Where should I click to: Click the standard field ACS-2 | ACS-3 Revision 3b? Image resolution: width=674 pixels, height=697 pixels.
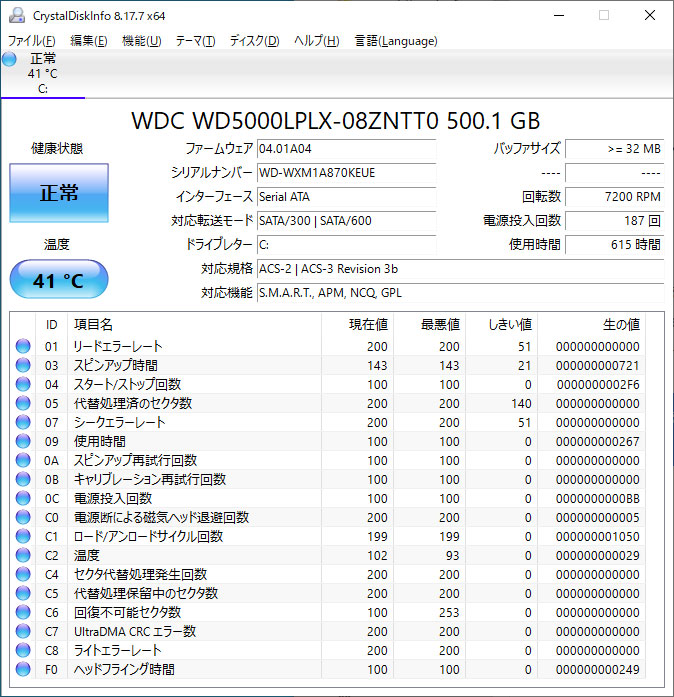461,269
